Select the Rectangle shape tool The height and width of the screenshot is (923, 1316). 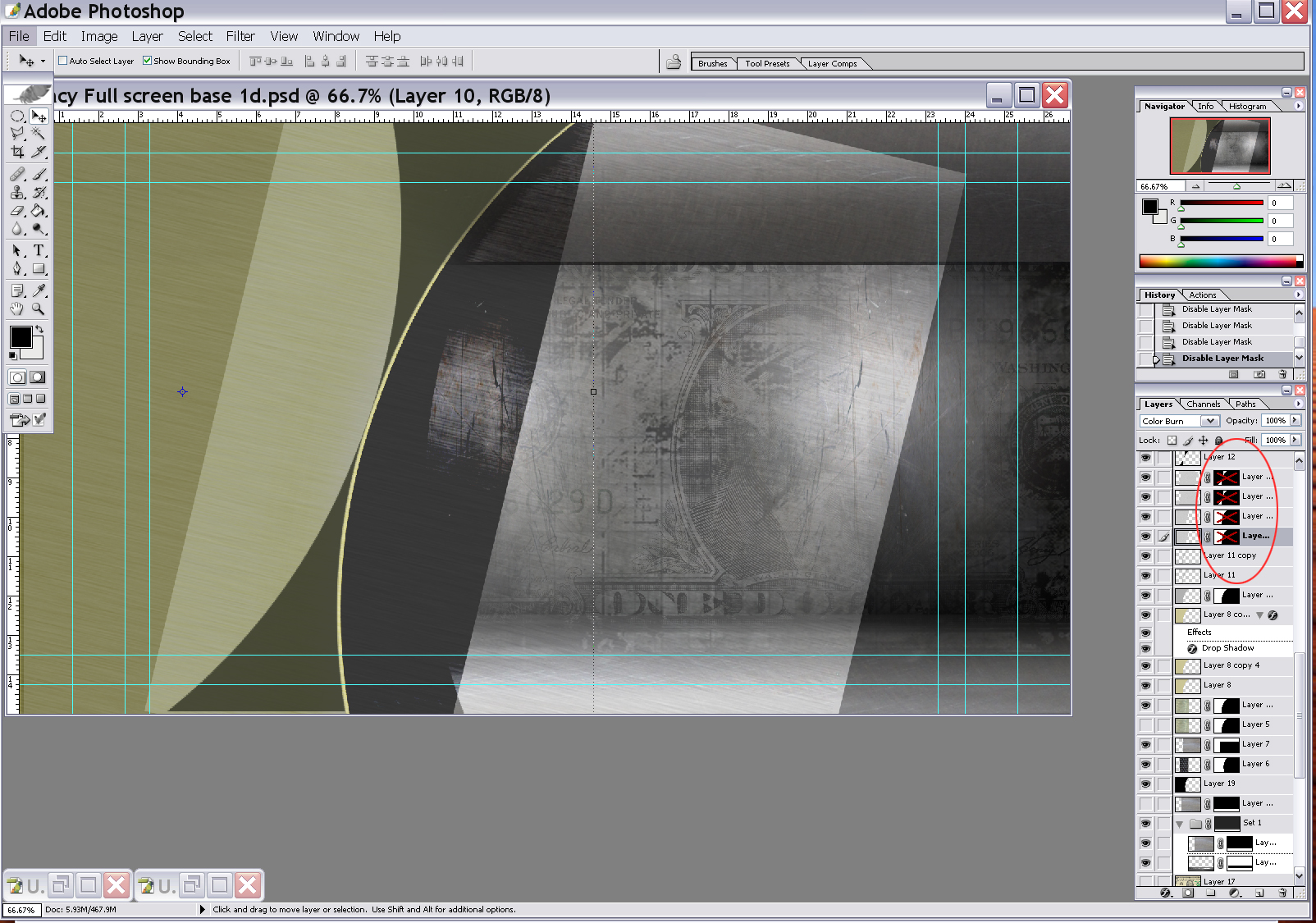[x=39, y=268]
